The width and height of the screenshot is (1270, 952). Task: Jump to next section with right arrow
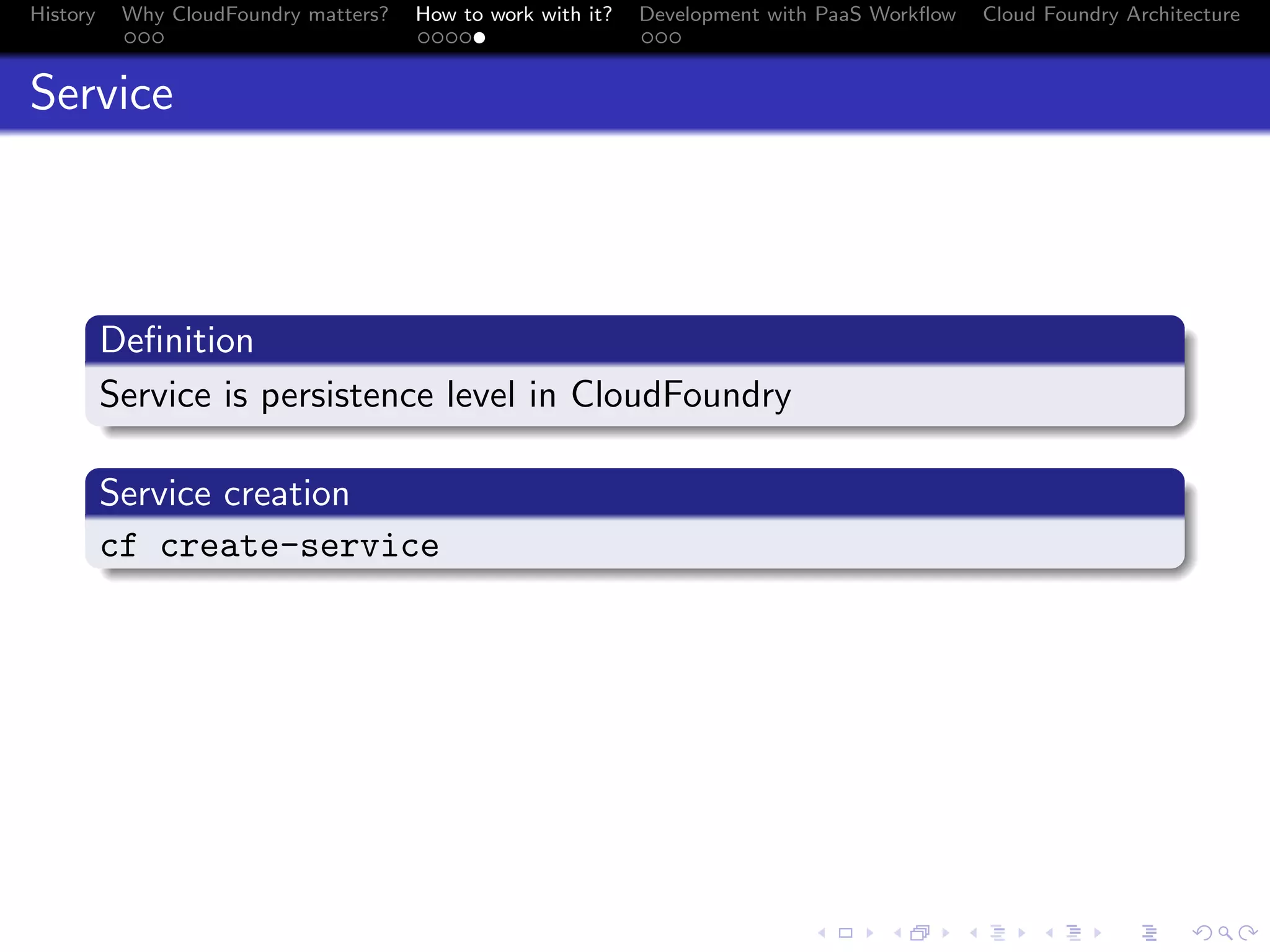tap(1098, 933)
